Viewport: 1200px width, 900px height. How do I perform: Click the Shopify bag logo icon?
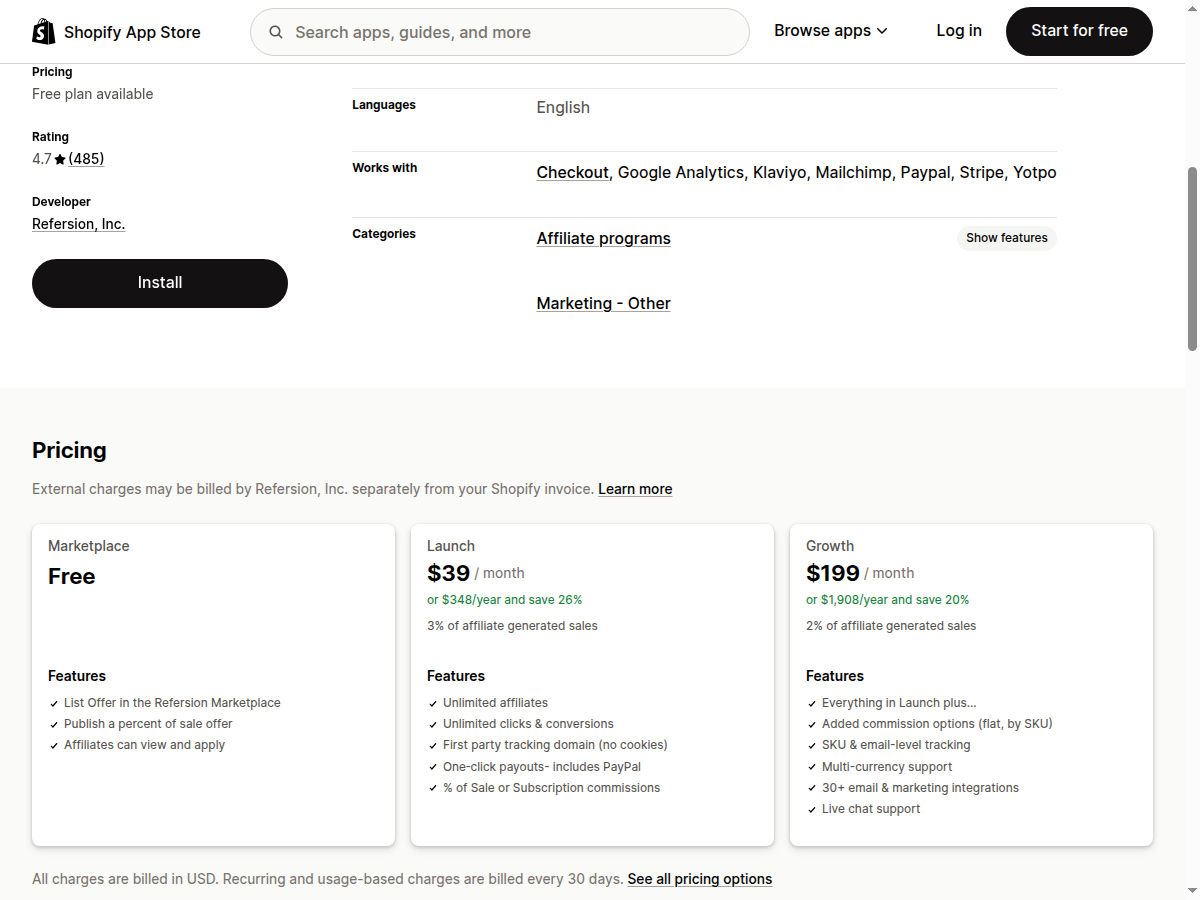pyautogui.click(x=44, y=32)
